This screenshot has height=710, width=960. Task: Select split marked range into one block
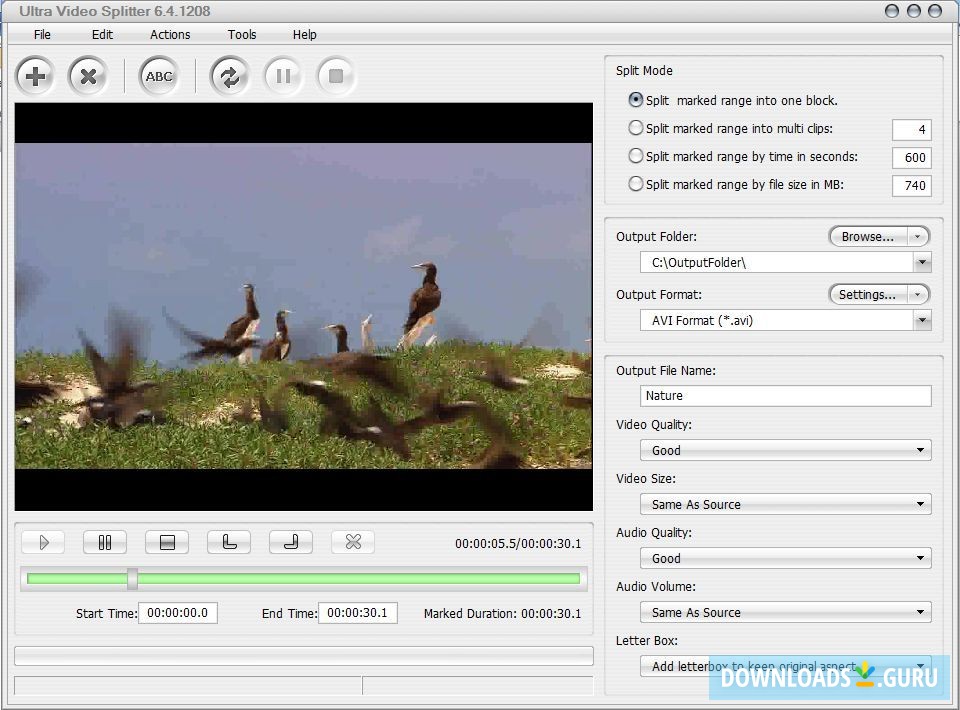636,100
